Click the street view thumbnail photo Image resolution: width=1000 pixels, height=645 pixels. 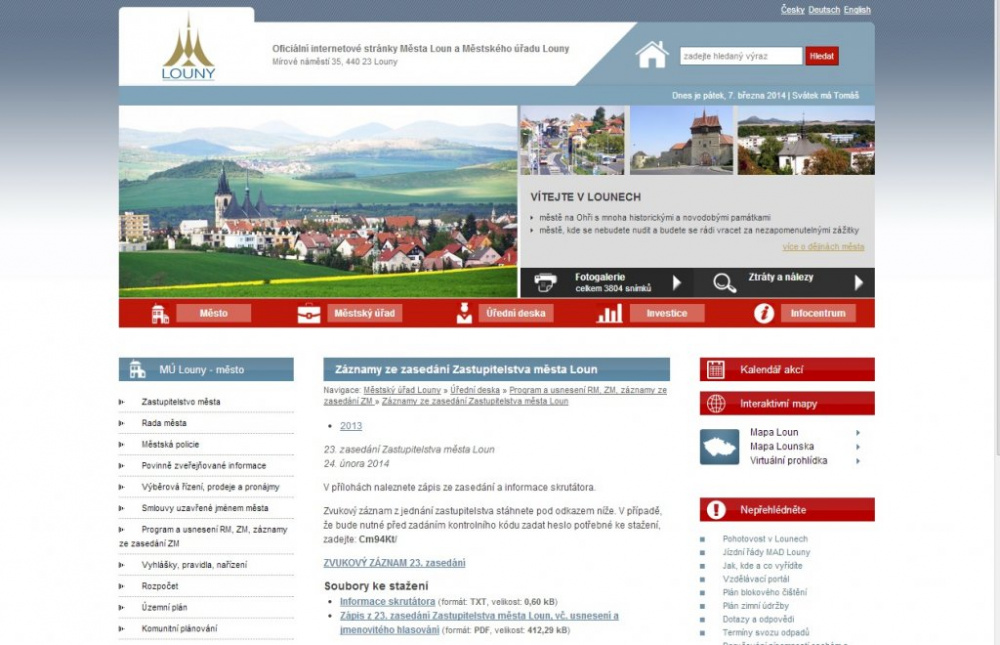(x=572, y=140)
